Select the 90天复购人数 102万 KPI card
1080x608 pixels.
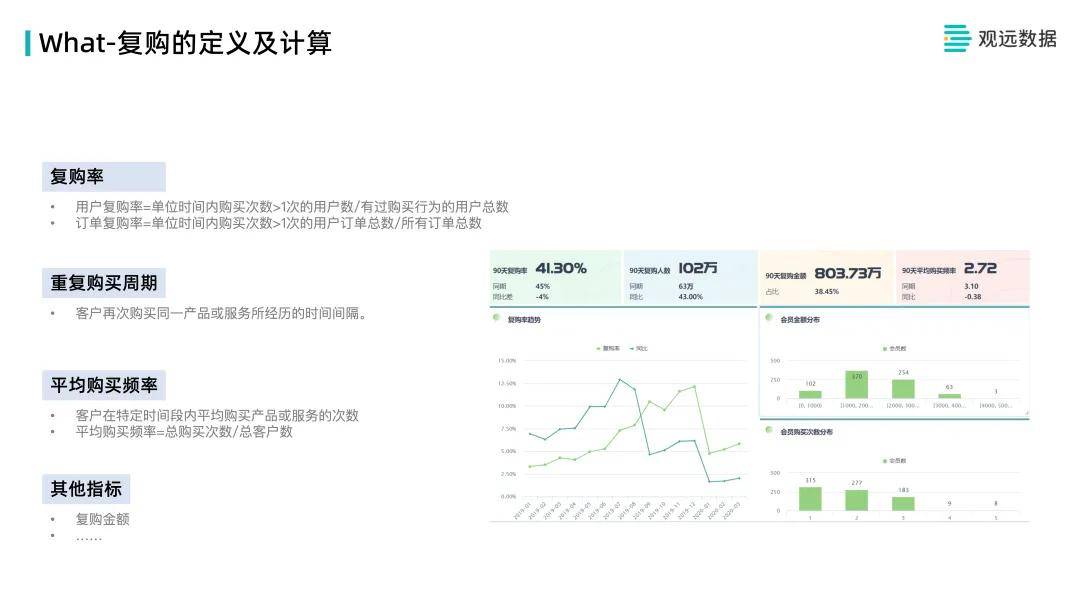tap(690, 277)
